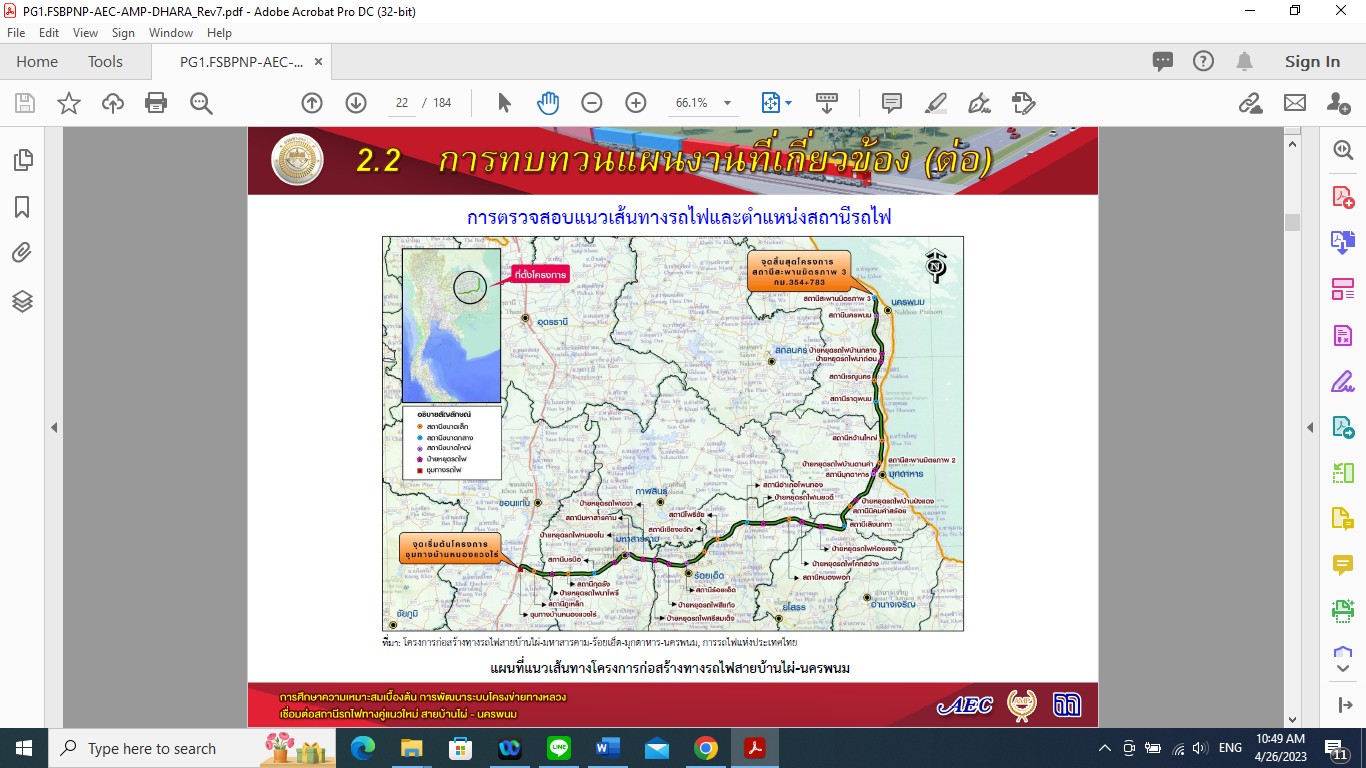Select the Hand pan tool
Screen dimensions: 1366x768
tap(547, 103)
